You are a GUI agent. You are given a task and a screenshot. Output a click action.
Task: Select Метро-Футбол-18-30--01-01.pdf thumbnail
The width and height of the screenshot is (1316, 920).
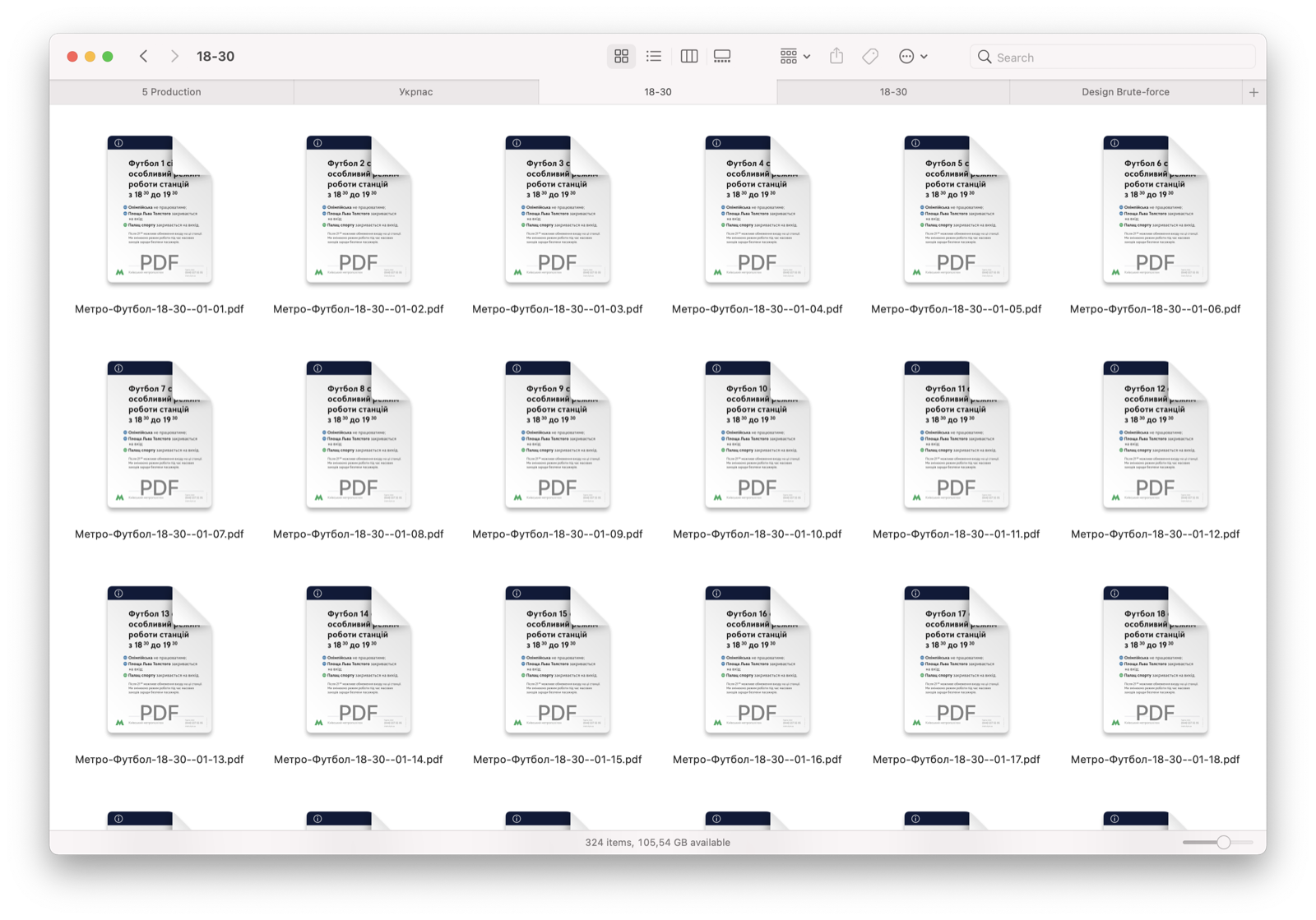click(160, 210)
